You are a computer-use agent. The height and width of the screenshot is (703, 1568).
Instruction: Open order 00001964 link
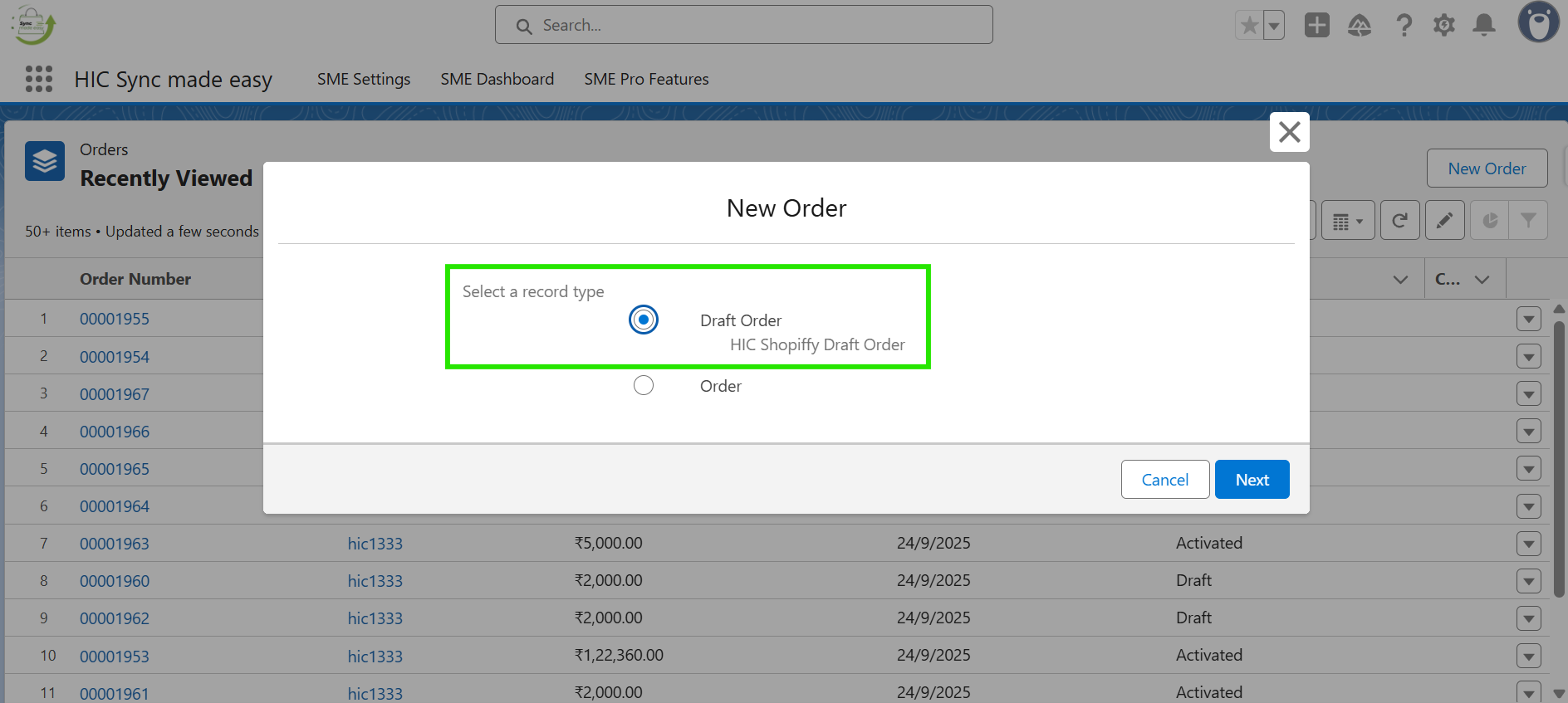[x=115, y=506]
